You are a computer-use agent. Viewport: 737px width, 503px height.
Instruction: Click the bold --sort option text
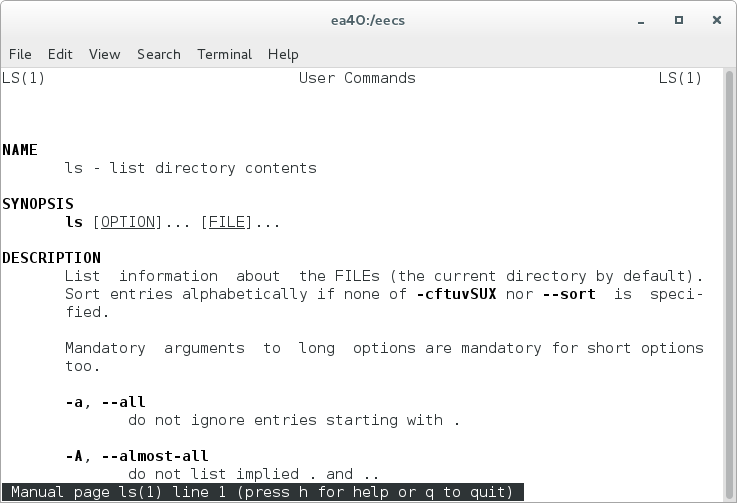(x=569, y=294)
